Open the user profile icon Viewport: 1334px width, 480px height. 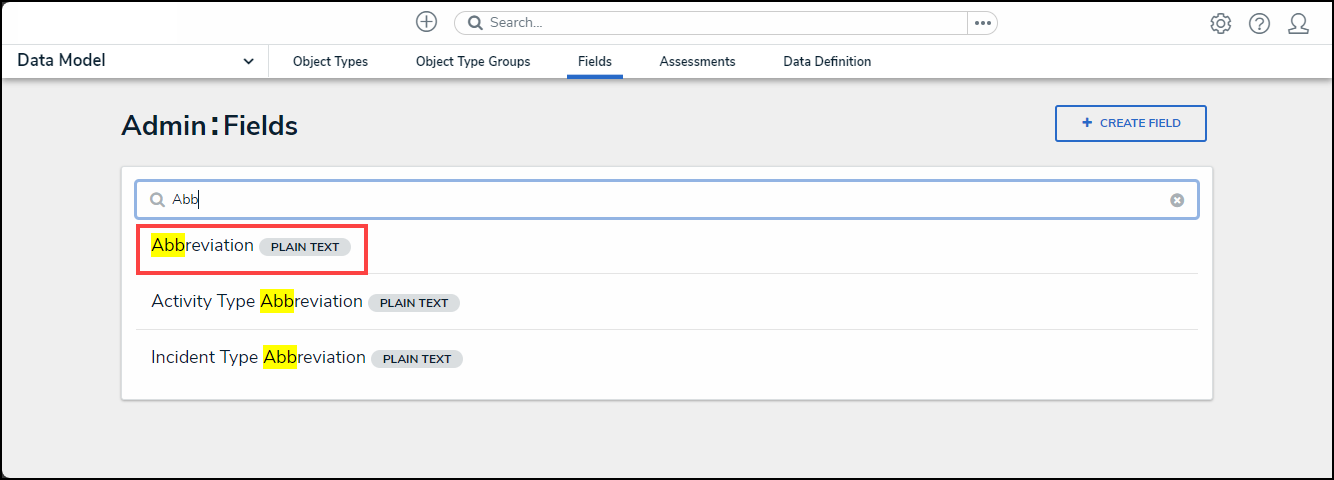1298,24
